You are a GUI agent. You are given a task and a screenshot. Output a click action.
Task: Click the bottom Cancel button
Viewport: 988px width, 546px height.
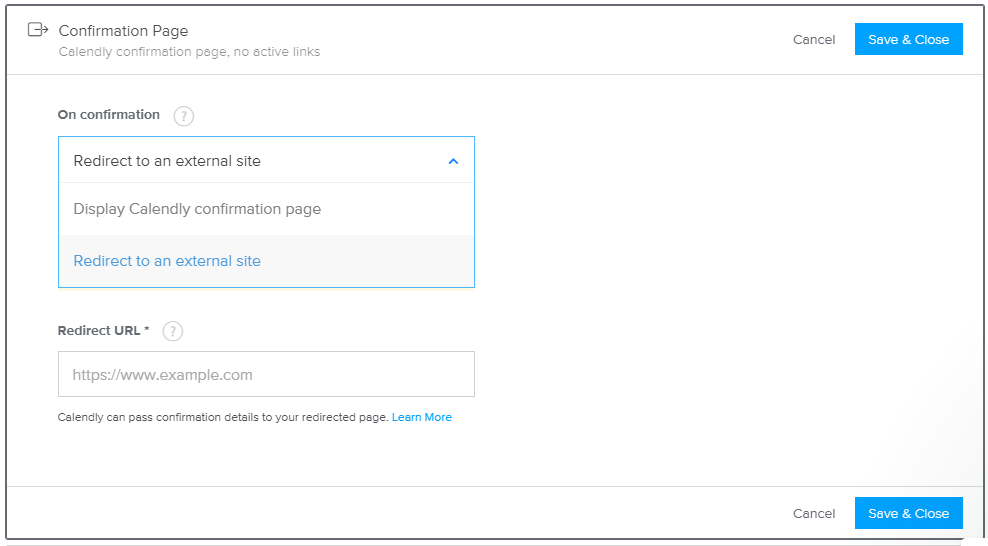point(813,514)
